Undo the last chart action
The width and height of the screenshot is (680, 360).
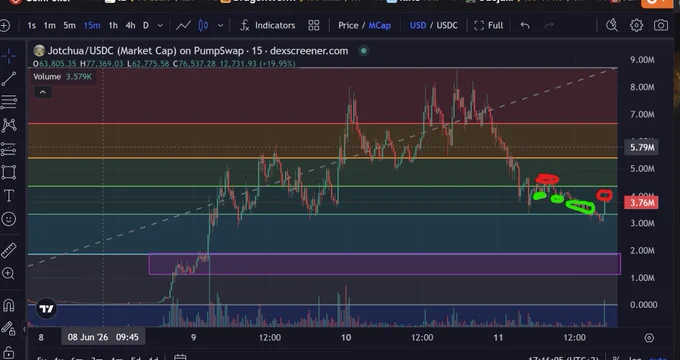[525, 26]
